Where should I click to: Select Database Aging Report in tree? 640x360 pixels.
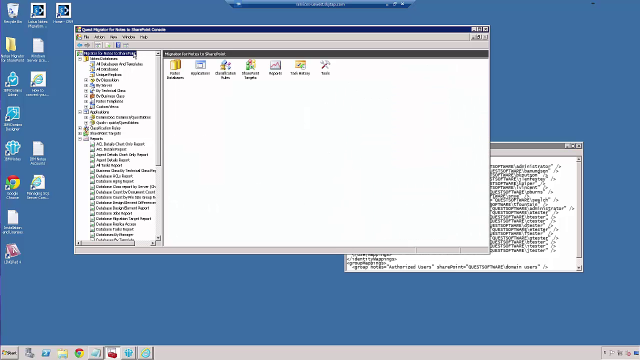[115, 181]
